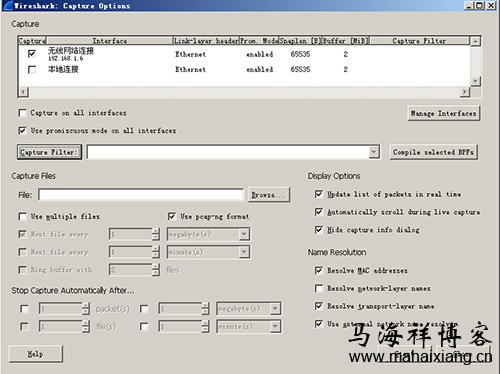500x374 pixels.
Task: Toggle Use external network name resolver
Action: pyautogui.click(x=319, y=324)
